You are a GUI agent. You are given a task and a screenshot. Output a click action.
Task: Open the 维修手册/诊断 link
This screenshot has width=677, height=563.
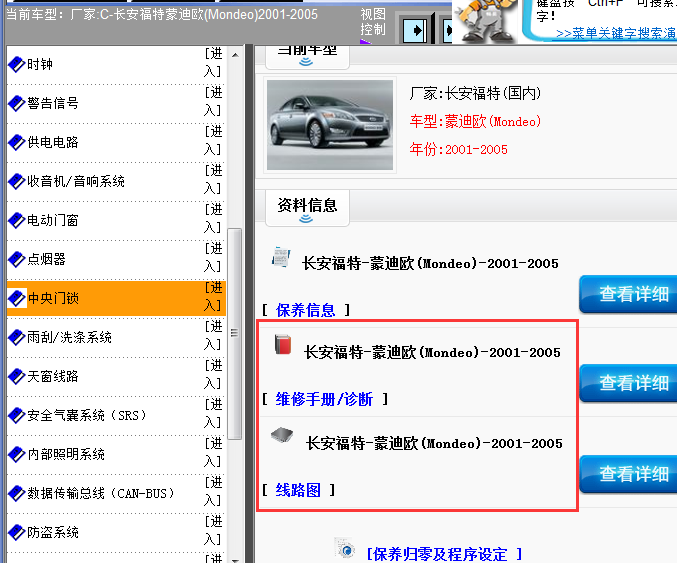point(324,399)
